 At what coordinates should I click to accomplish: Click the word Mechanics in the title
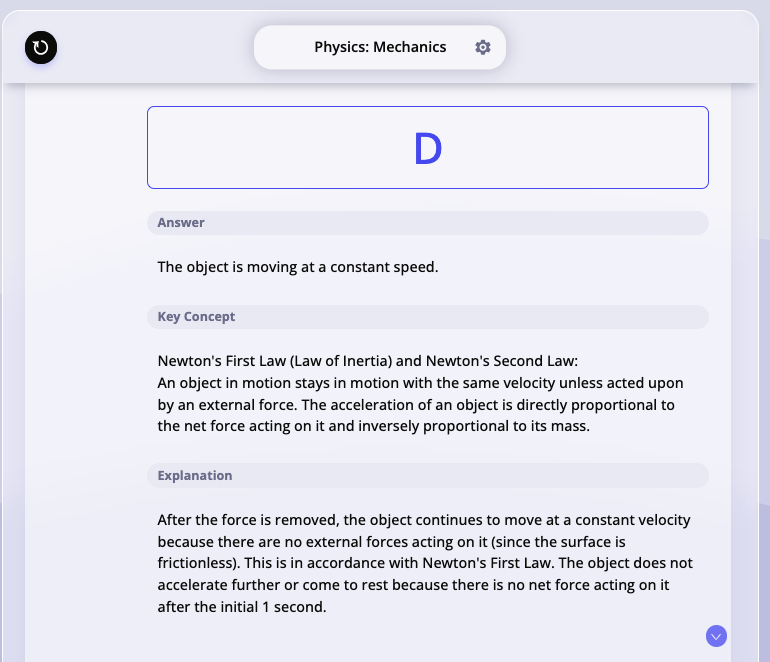[410, 47]
